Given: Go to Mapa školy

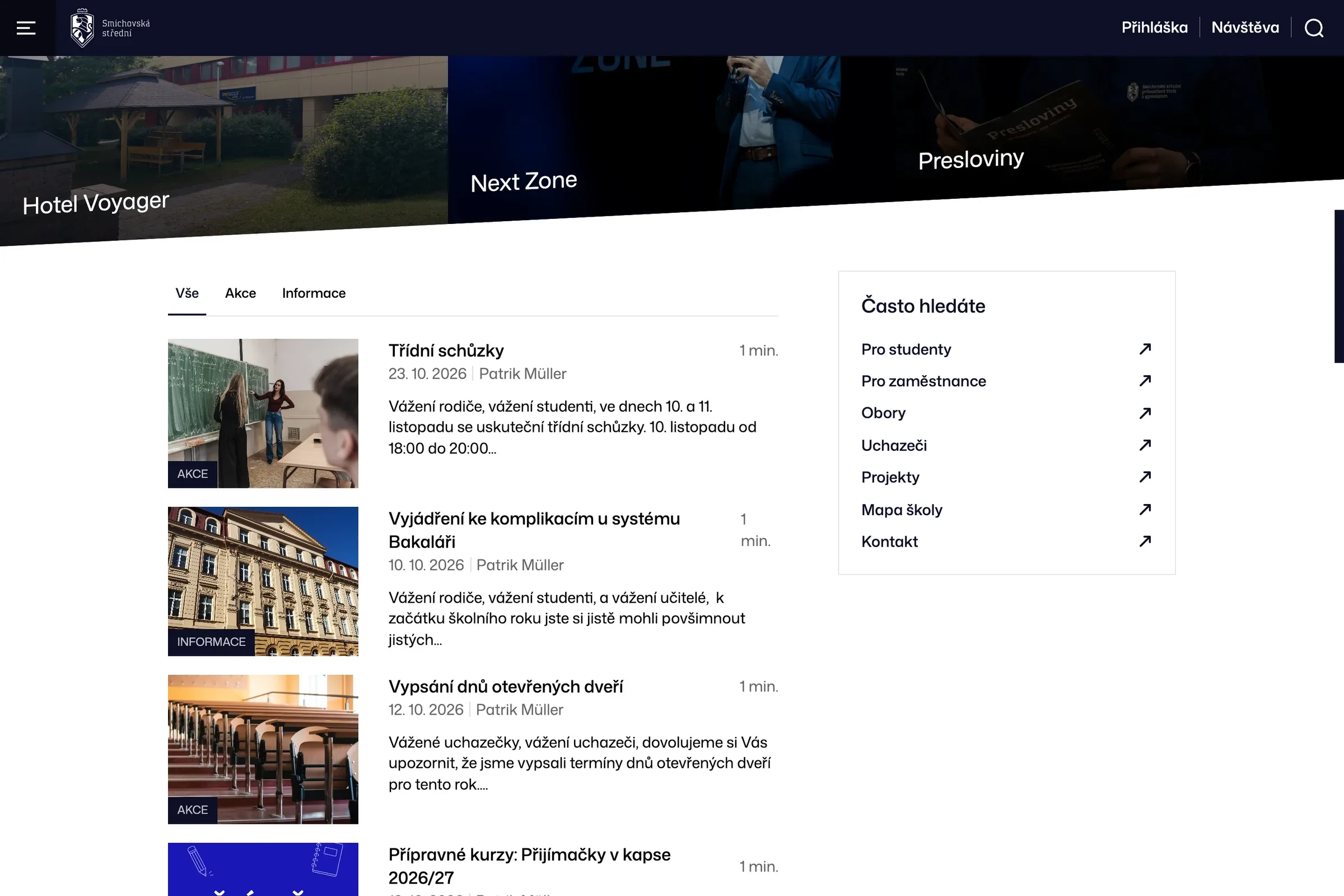Looking at the screenshot, I should point(902,509).
